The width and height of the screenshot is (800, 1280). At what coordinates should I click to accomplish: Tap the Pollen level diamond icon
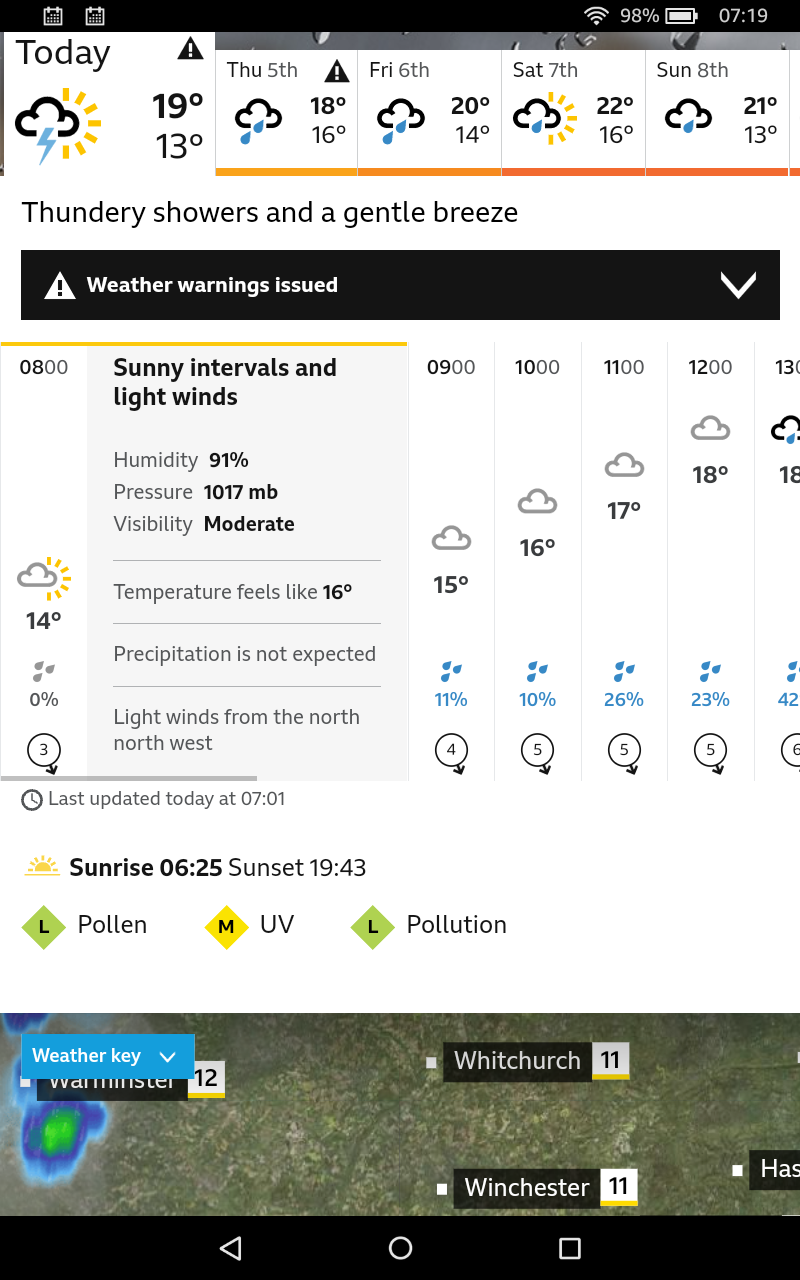(x=43, y=927)
